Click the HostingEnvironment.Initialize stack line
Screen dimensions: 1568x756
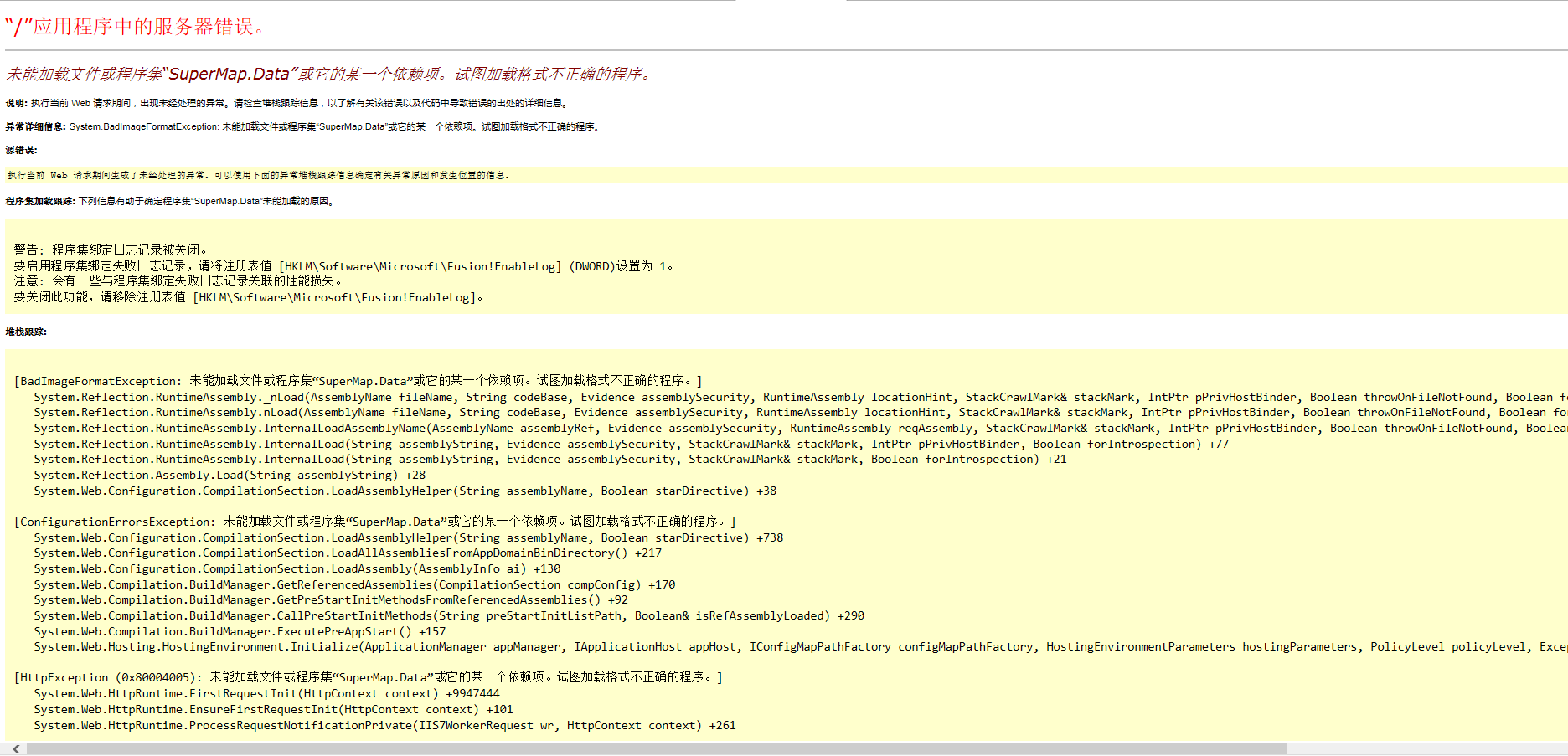800,646
